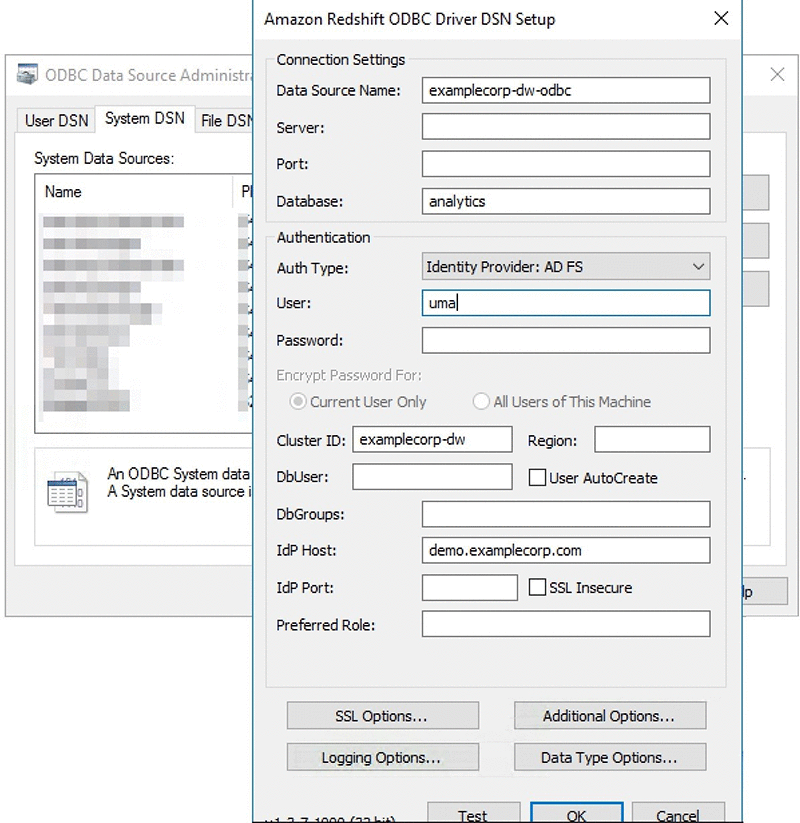
Task: Switch to User DSN tab in ODBC Administrator
Action: coord(56,121)
